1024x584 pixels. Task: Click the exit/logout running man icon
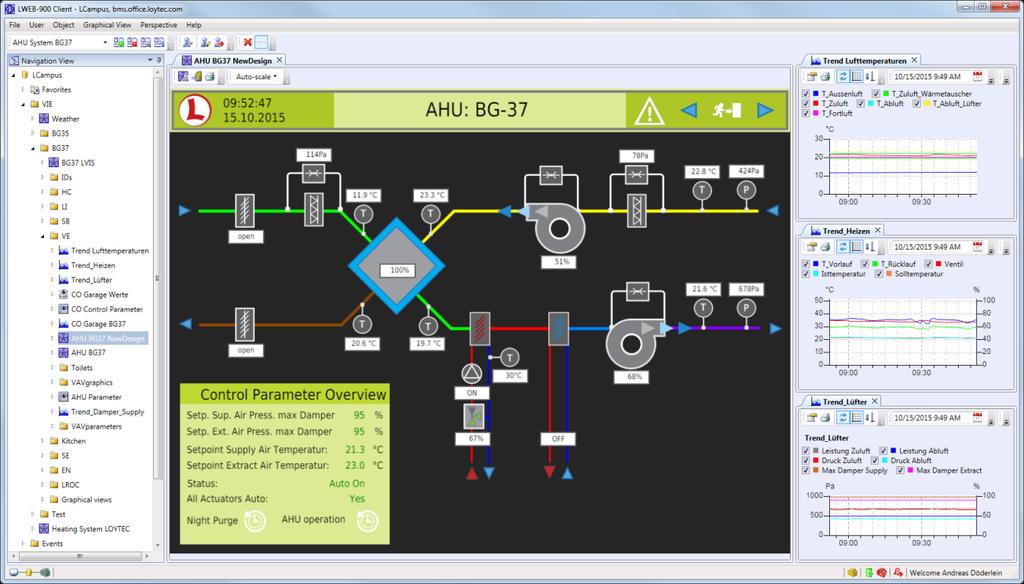(726, 110)
